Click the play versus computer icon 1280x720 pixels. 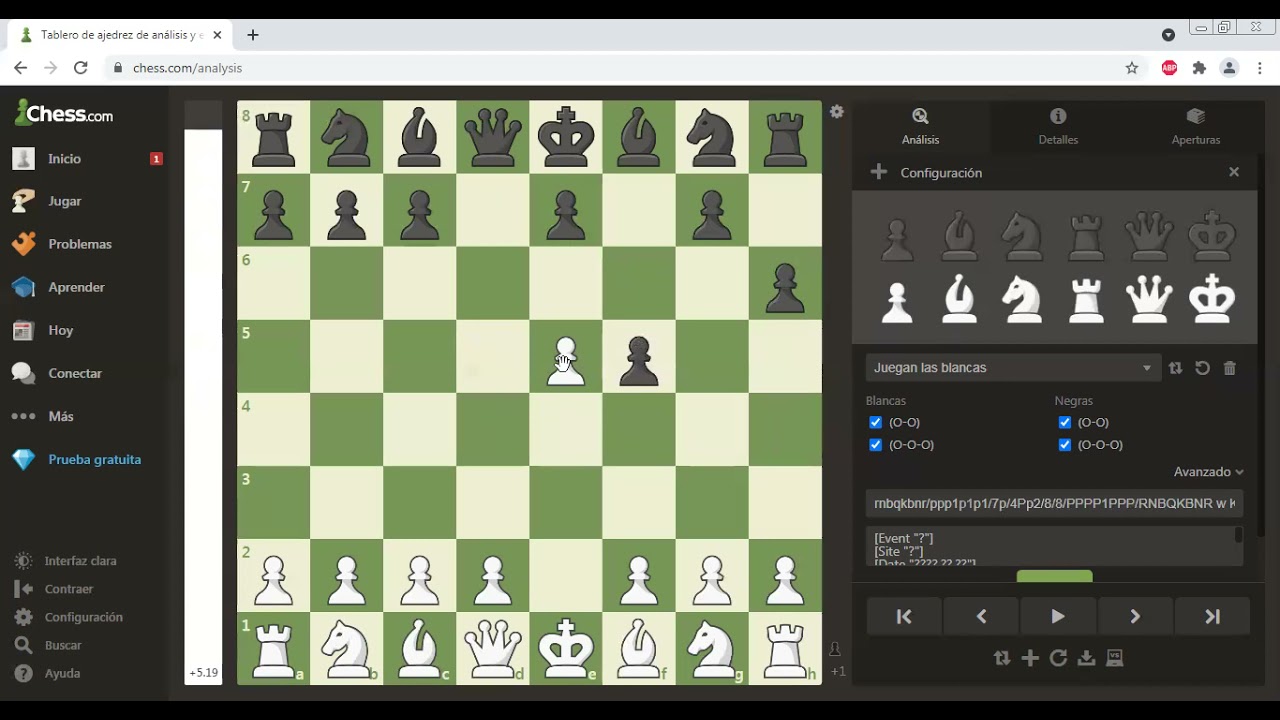1115,658
